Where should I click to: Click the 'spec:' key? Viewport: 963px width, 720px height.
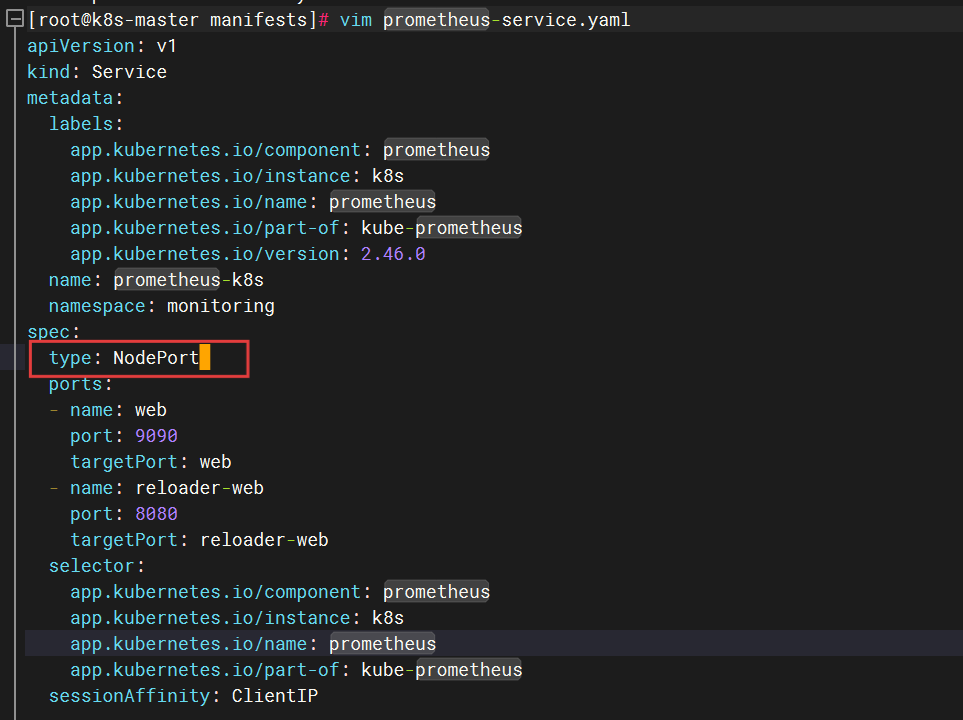[x=53, y=332]
